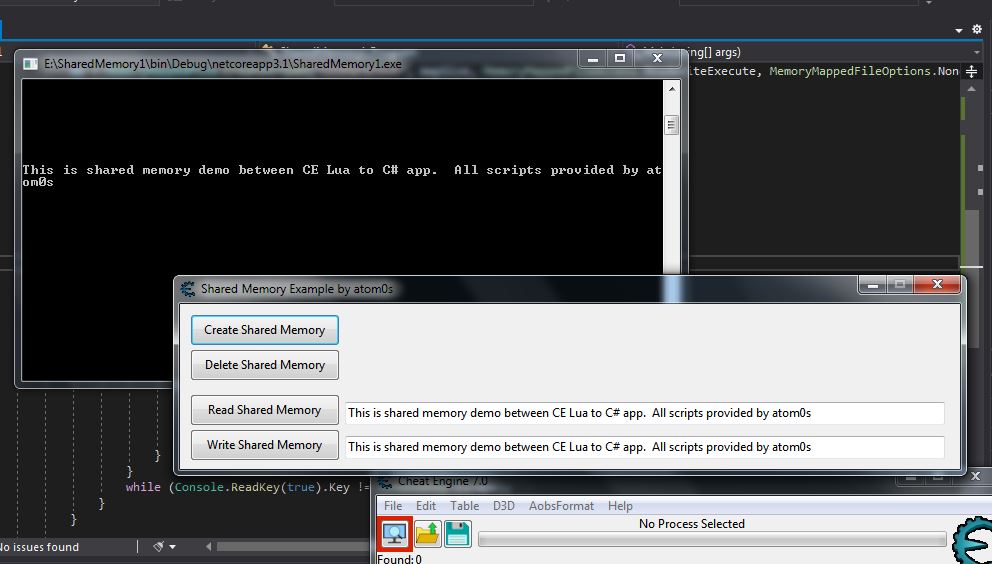Click Visual Studio vertical scrollbar up arrow
Screen dimensions: 992x564
click(x=972, y=89)
